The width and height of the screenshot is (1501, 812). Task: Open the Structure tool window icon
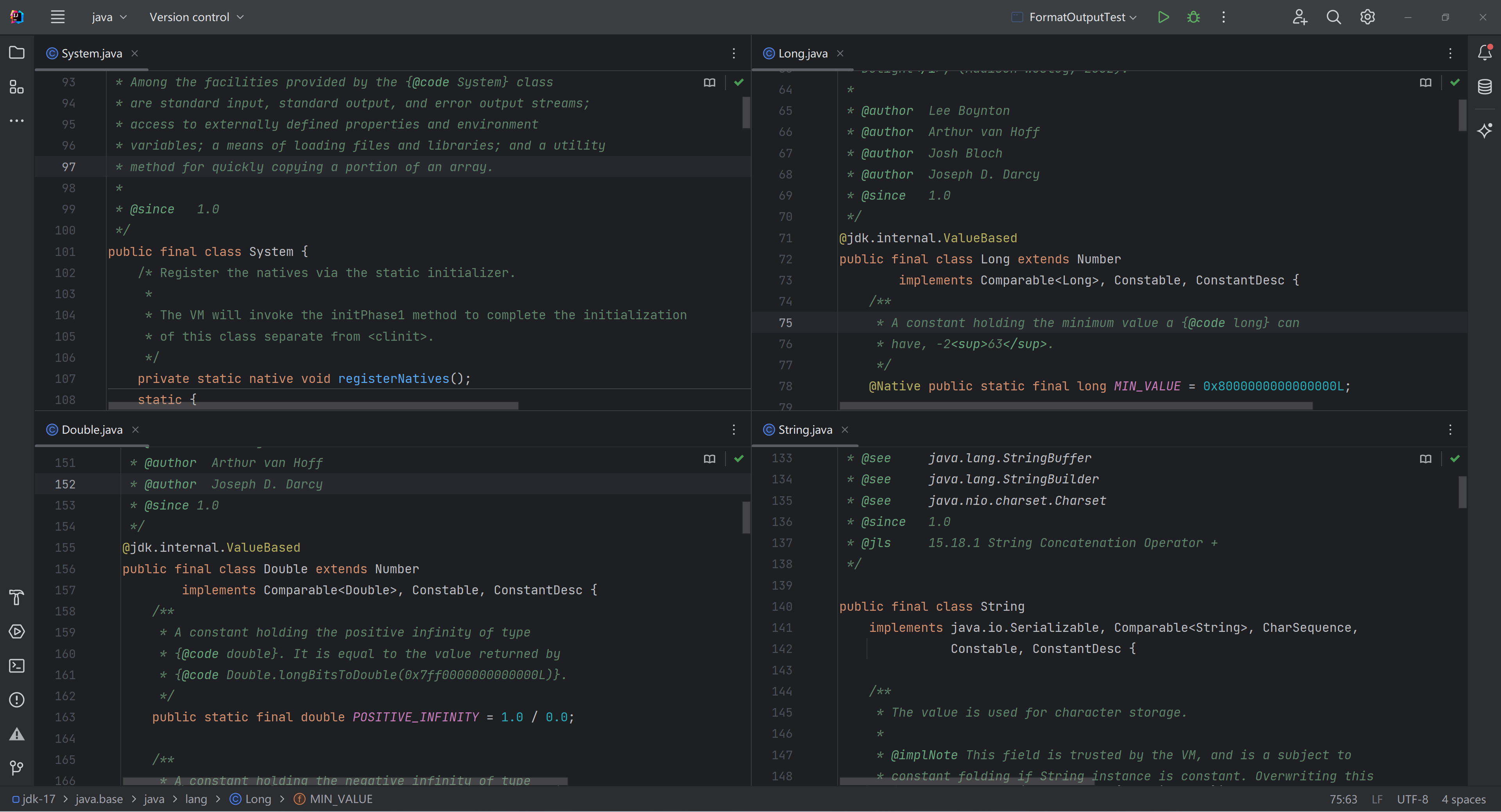coord(17,87)
